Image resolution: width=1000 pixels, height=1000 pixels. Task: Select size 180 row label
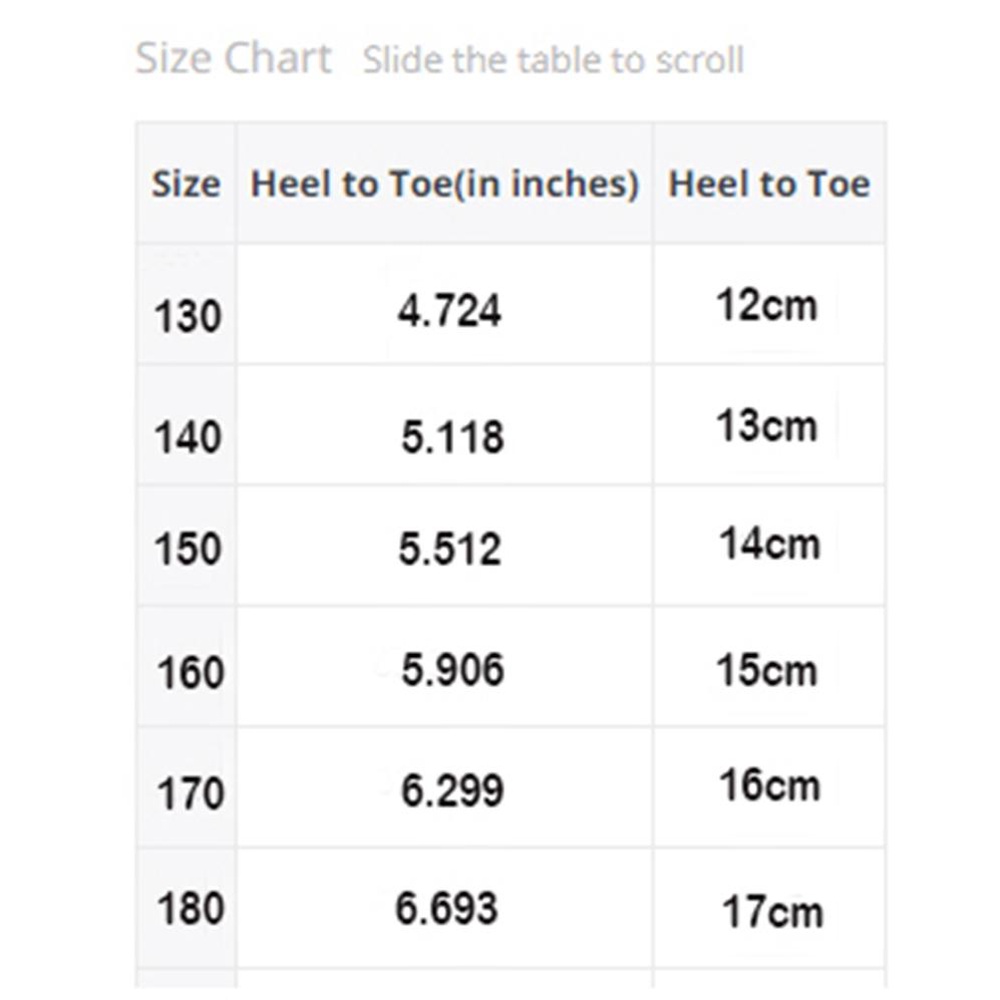189,909
